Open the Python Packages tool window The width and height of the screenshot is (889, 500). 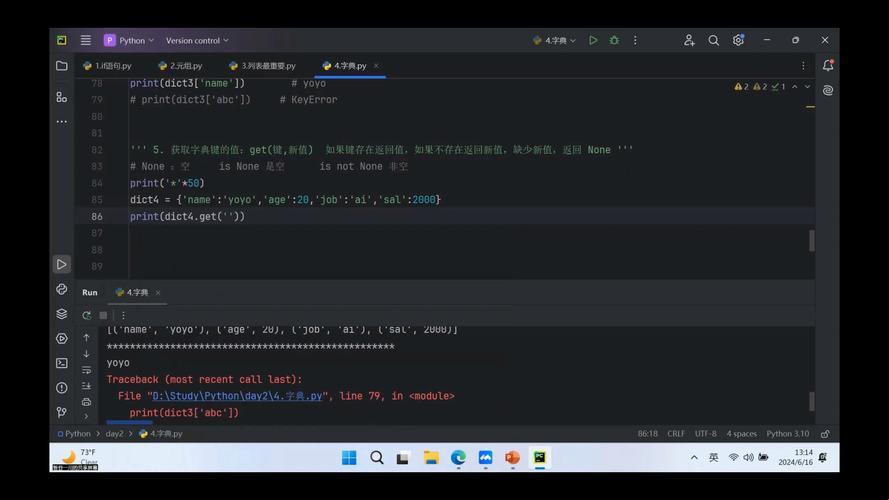[x=62, y=289]
